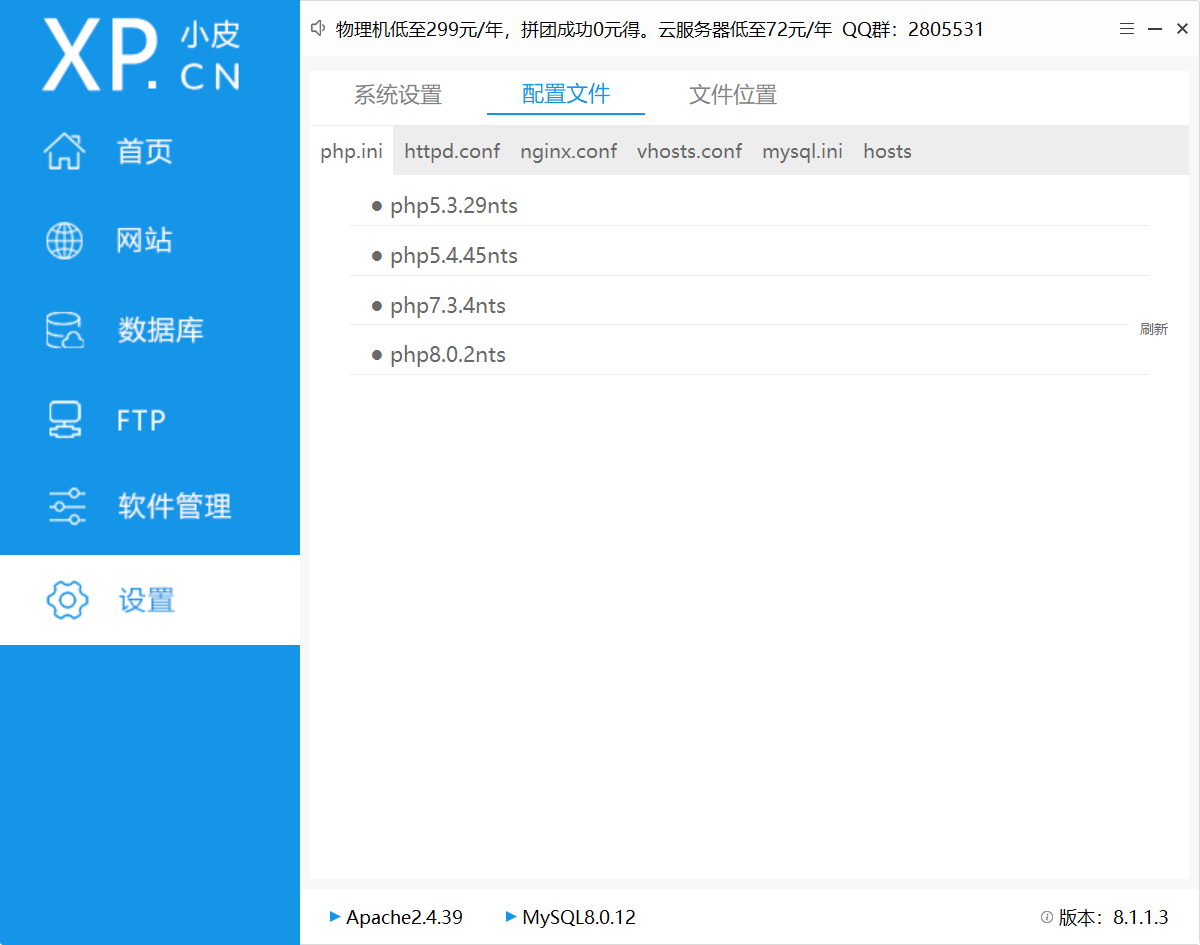Select the database cylinder icon
Image resolution: width=1200 pixels, height=945 pixels.
(66, 330)
